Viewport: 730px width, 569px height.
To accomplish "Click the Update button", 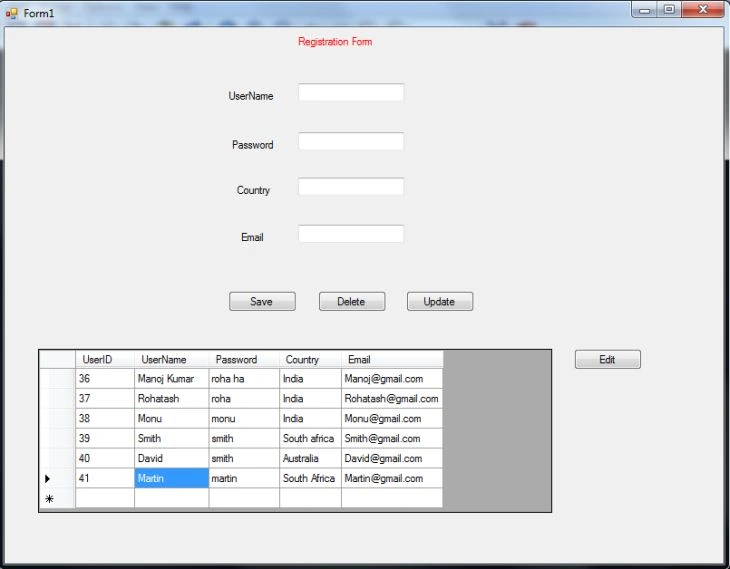I will (x=440, y=301).
